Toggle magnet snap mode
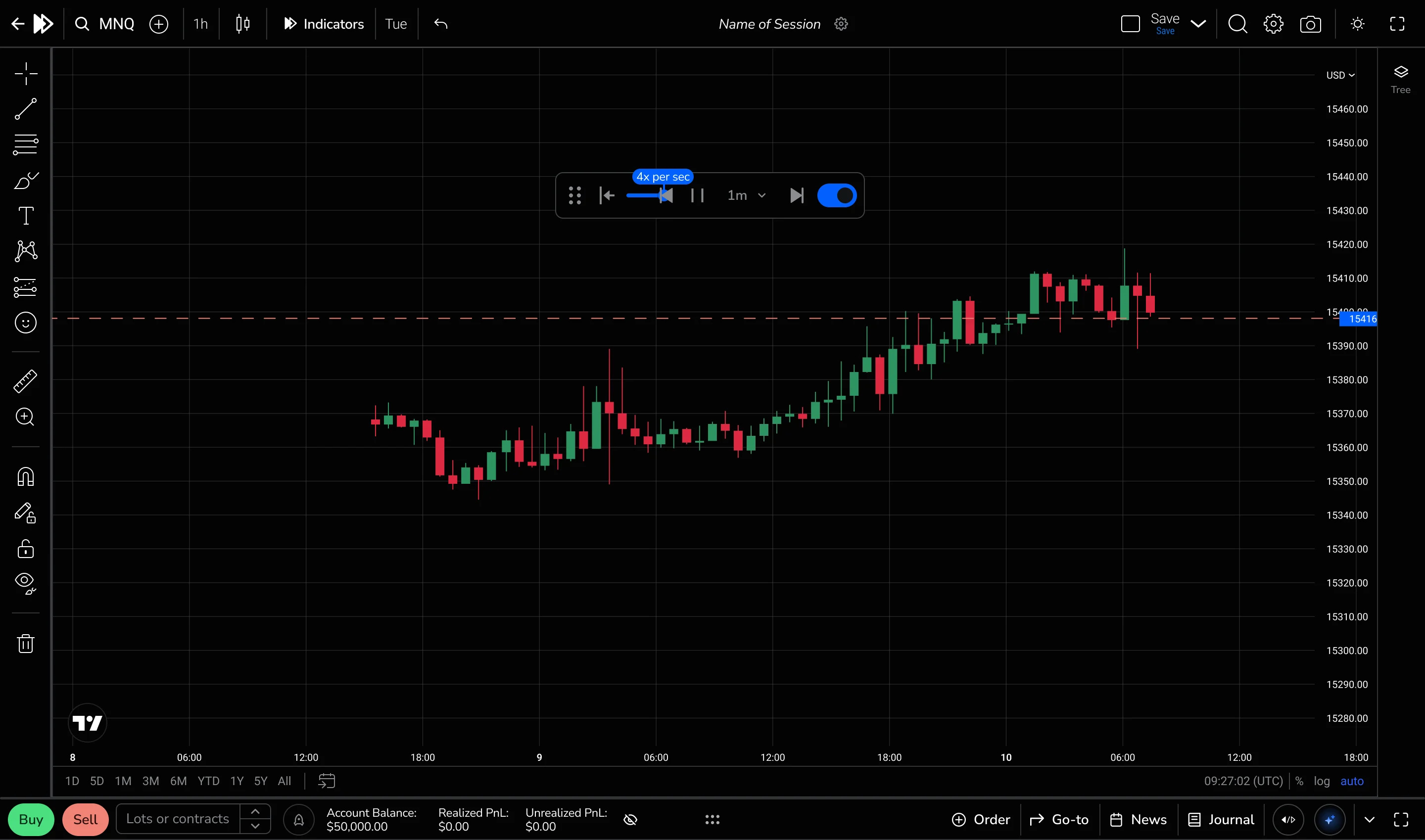 (x=25, y=476)
